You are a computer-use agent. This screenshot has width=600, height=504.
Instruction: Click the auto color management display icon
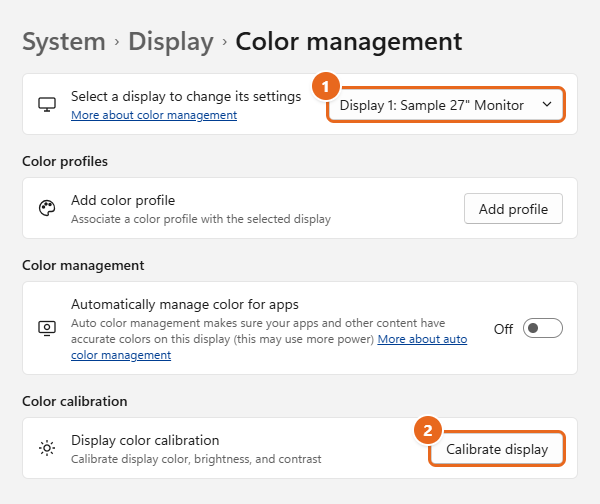(x=47, y=328)
